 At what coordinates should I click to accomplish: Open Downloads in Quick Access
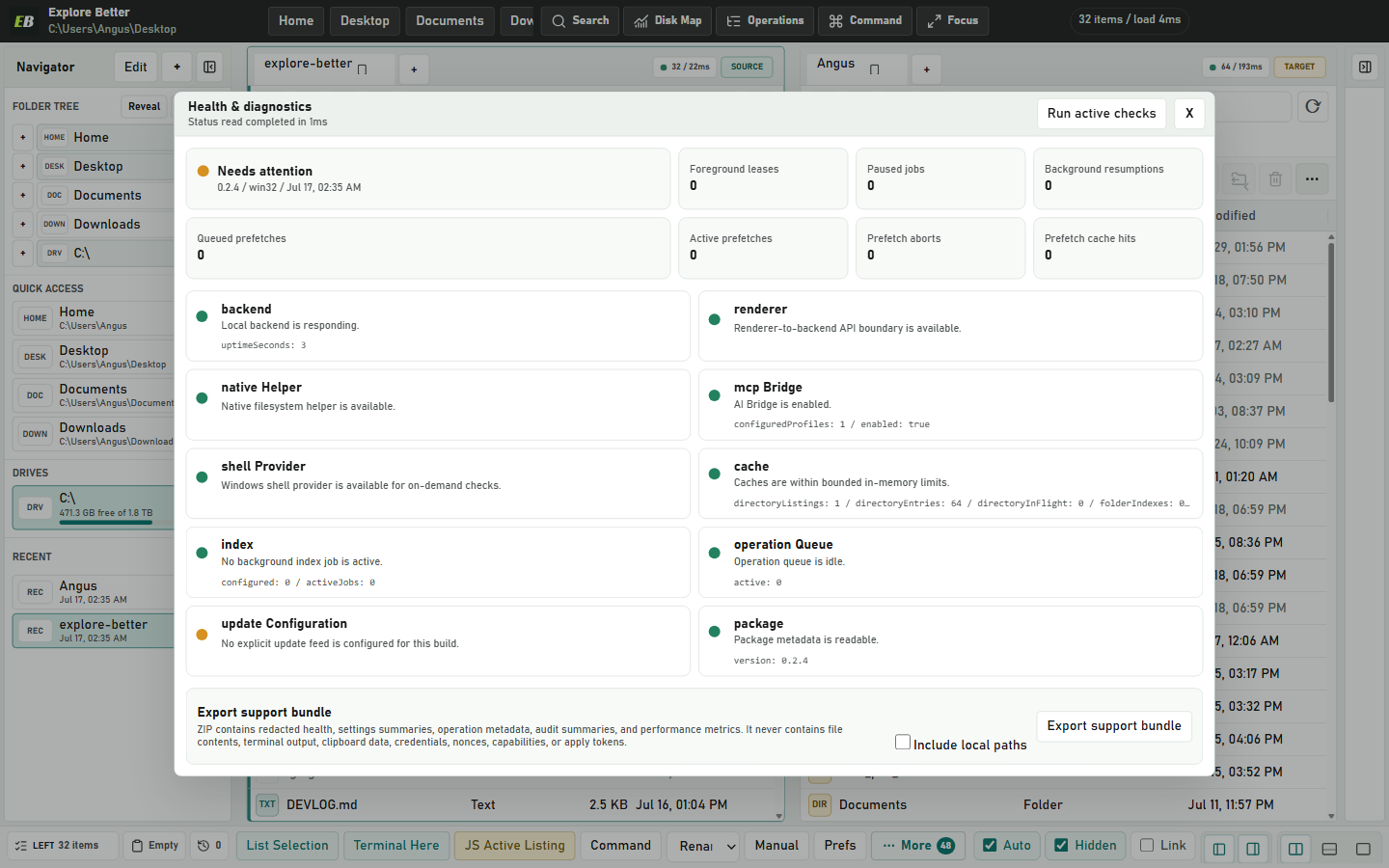pos(95,434)
